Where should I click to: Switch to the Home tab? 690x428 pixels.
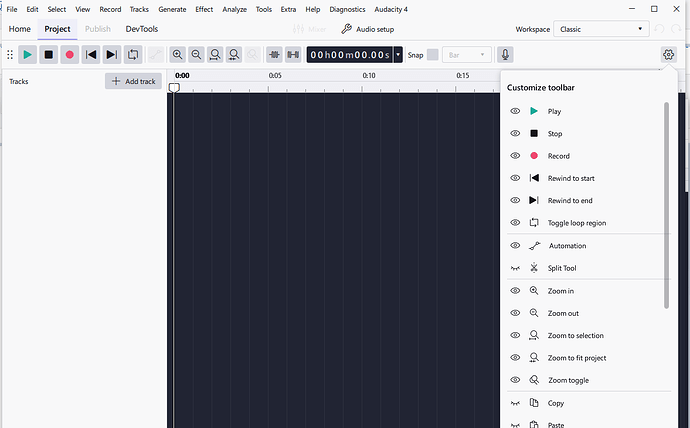pyautogui.click(x=20, y=30)
